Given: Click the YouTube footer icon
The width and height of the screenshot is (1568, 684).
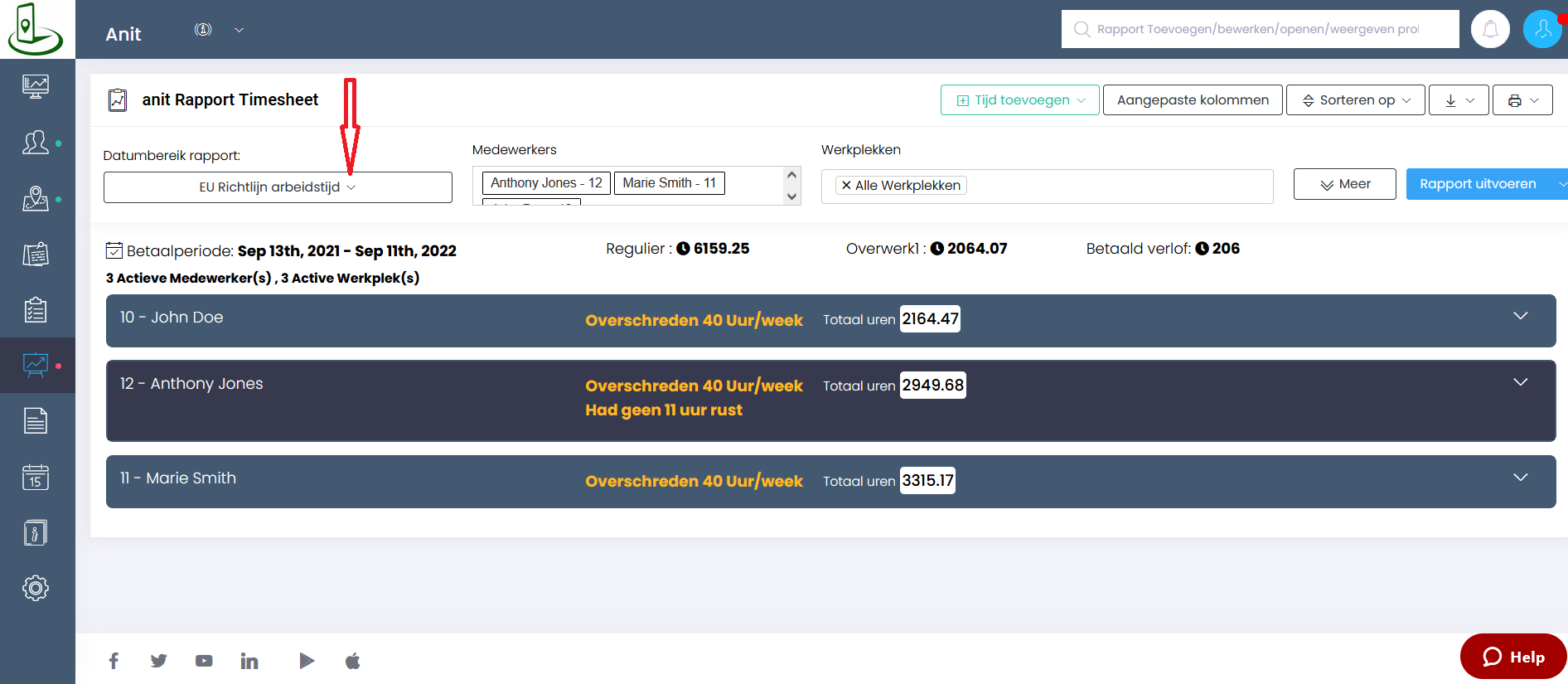Looking at the screenshot, I should [204, 661].
